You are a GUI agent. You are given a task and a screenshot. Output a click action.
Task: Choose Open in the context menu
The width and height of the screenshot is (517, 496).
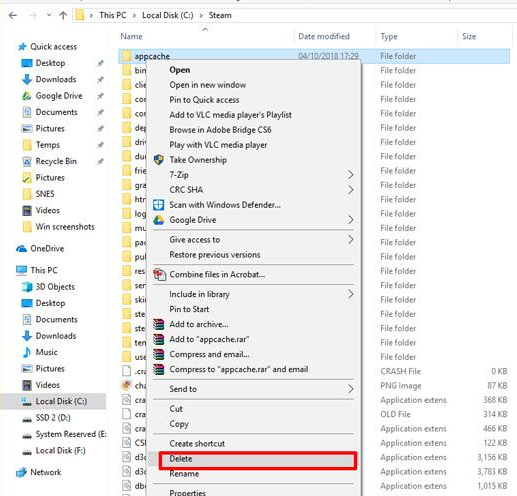point(180,70)
